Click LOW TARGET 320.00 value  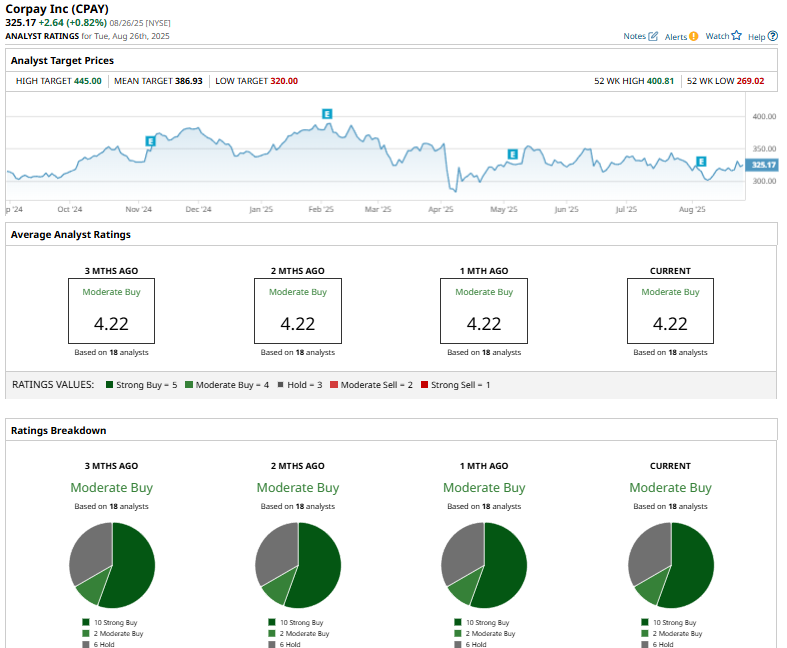tap(284, 81)
